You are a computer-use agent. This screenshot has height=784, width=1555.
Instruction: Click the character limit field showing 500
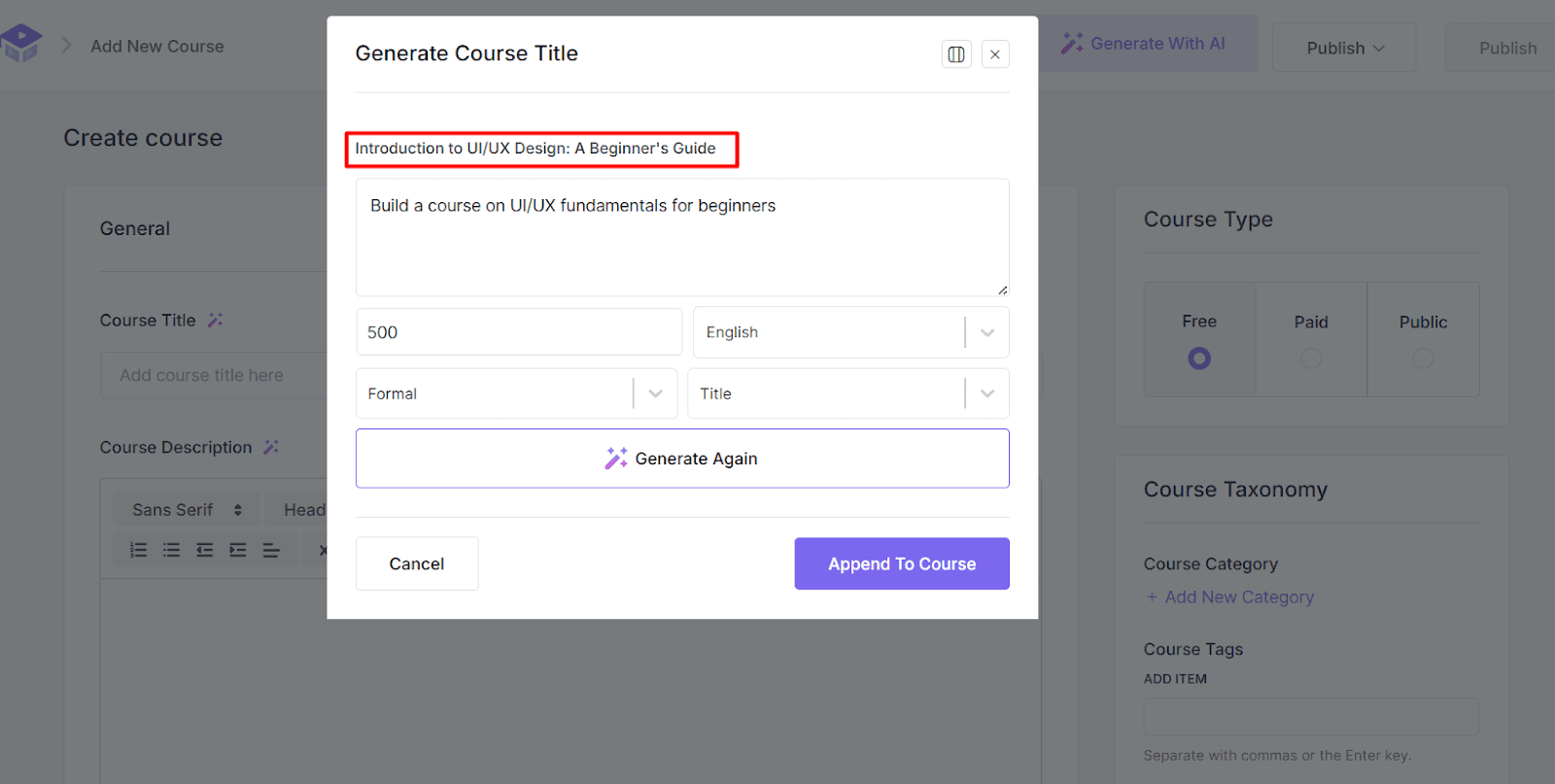pos(519,332)
